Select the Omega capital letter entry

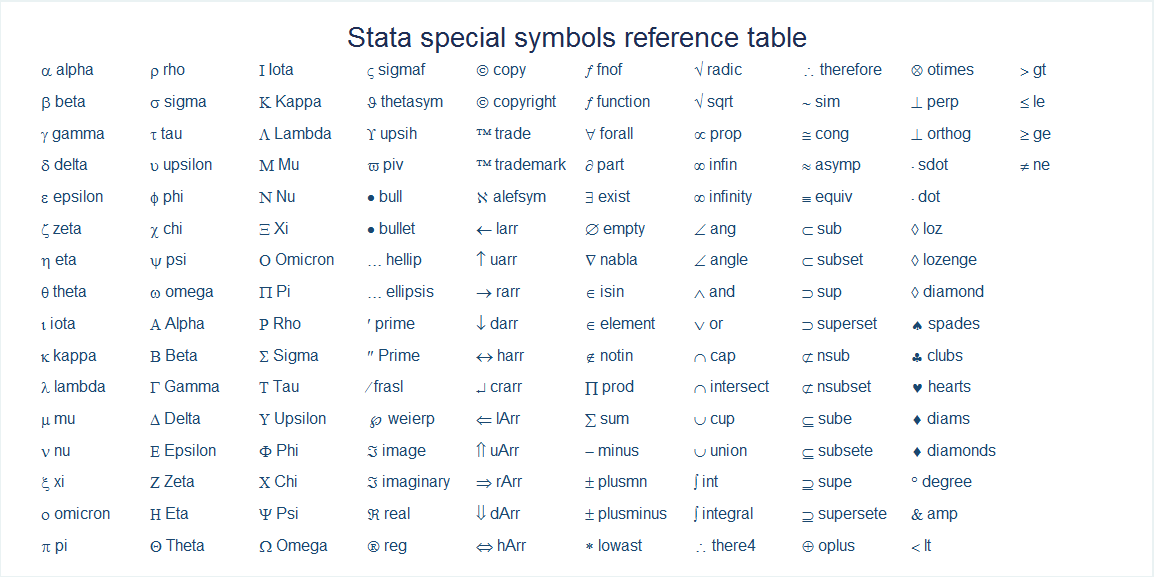click(294, 546)
